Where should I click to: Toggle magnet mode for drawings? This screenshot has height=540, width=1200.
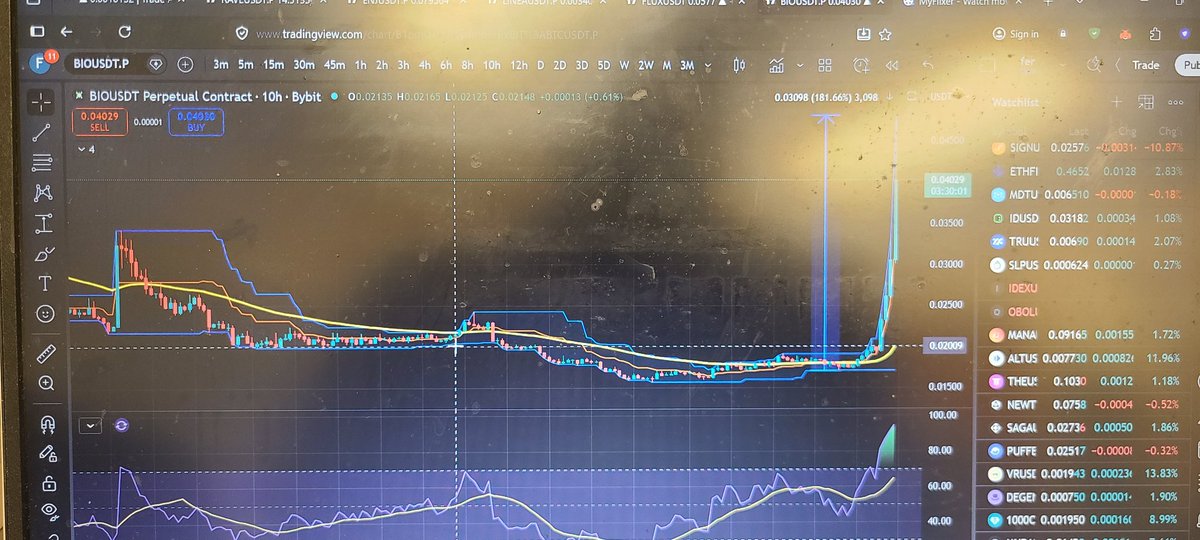click(x=47, y=424)
